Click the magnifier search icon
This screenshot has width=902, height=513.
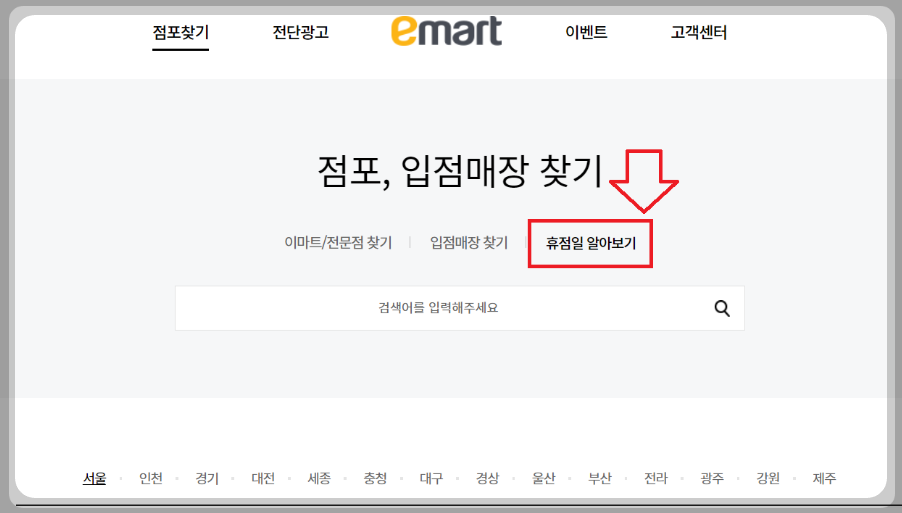pos(722,308)
